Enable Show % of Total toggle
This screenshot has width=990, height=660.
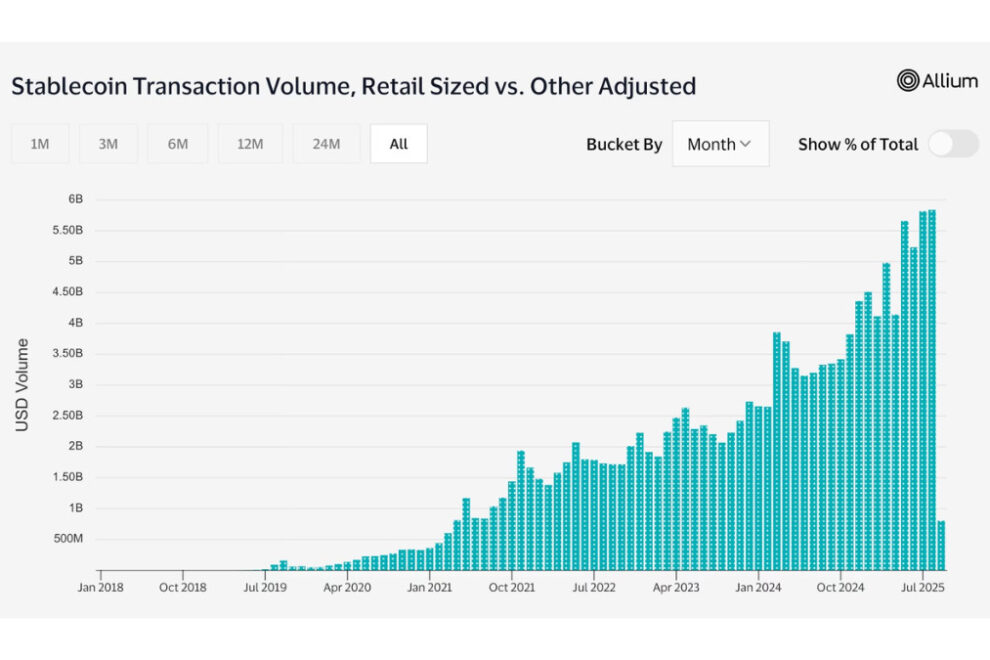tap(952, 144)
